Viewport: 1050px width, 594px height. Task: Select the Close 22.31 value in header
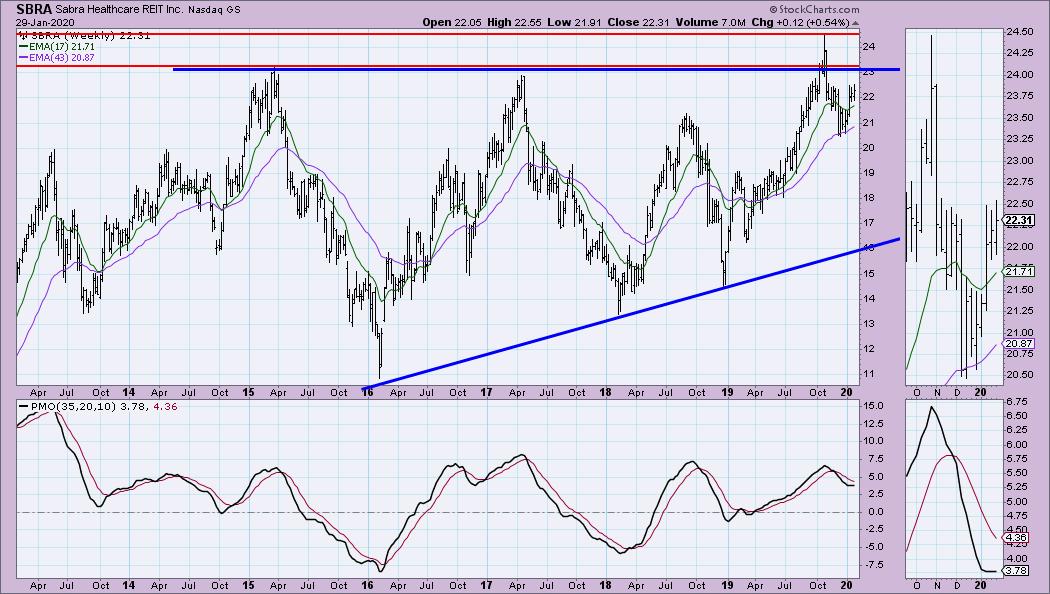click(638, 22)
